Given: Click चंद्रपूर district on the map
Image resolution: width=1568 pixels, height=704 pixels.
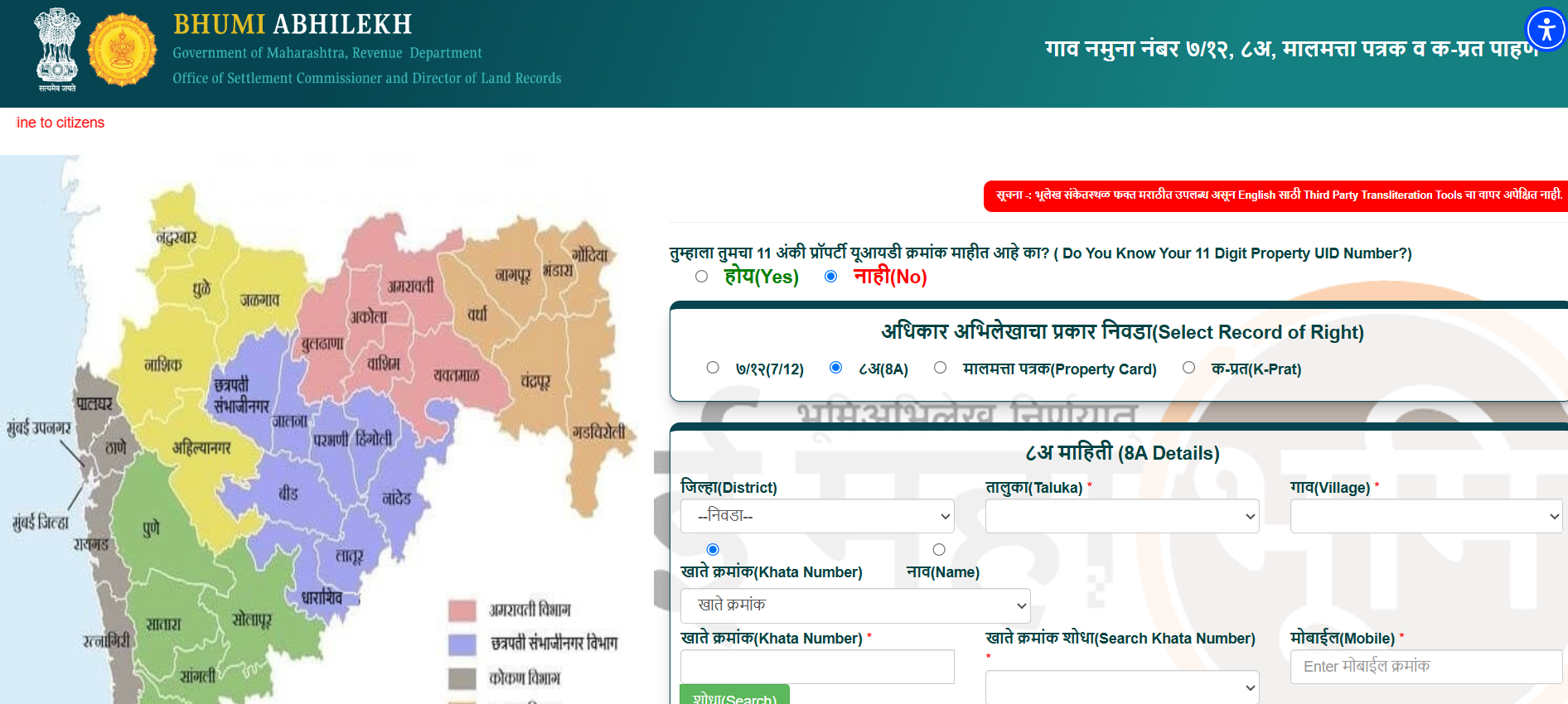Looking at the screenshot, I should tap(535, 381).
